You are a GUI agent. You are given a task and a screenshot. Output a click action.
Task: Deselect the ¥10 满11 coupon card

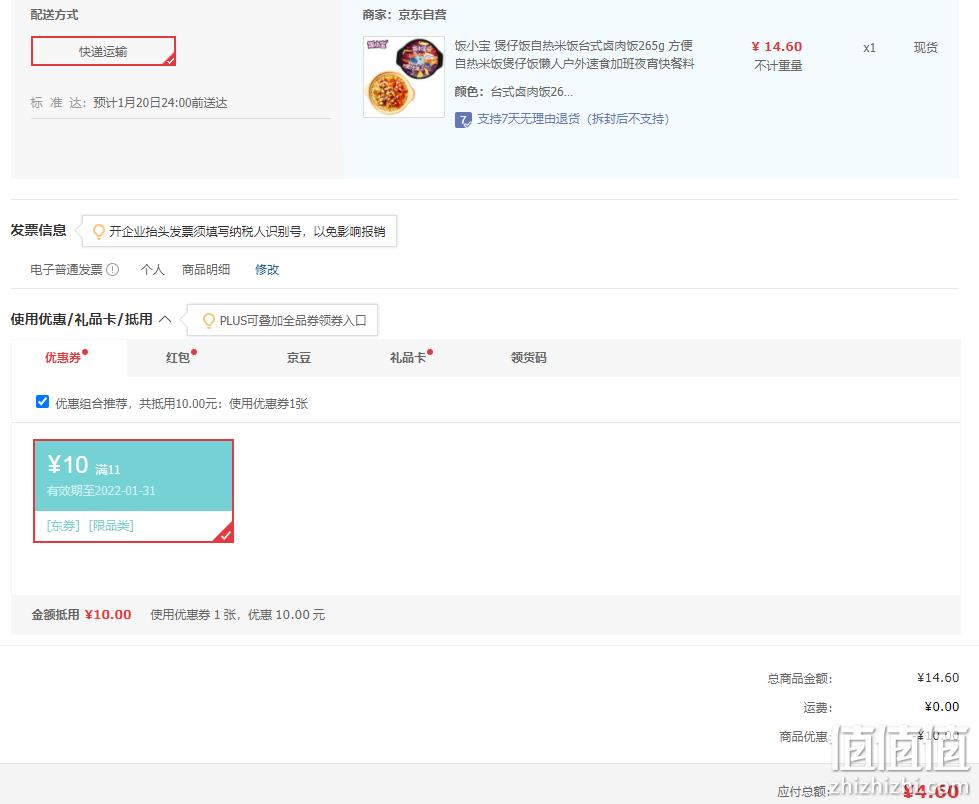click(x=133, y=491)
